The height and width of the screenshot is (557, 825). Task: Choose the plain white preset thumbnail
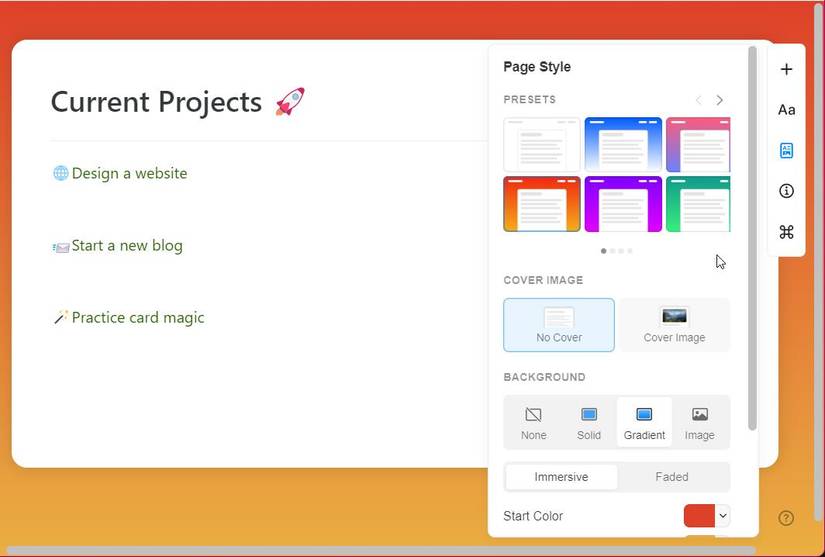[x=542, y=145]
